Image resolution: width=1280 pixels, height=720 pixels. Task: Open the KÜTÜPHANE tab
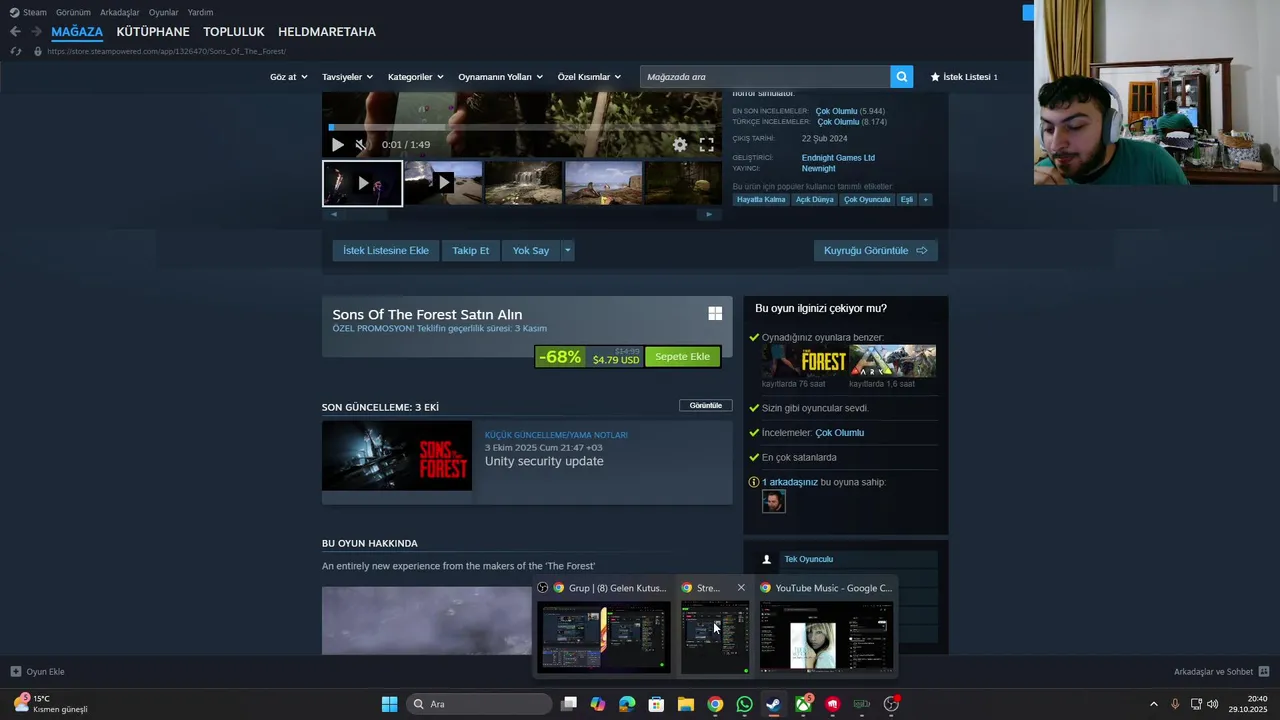[153, 32]
